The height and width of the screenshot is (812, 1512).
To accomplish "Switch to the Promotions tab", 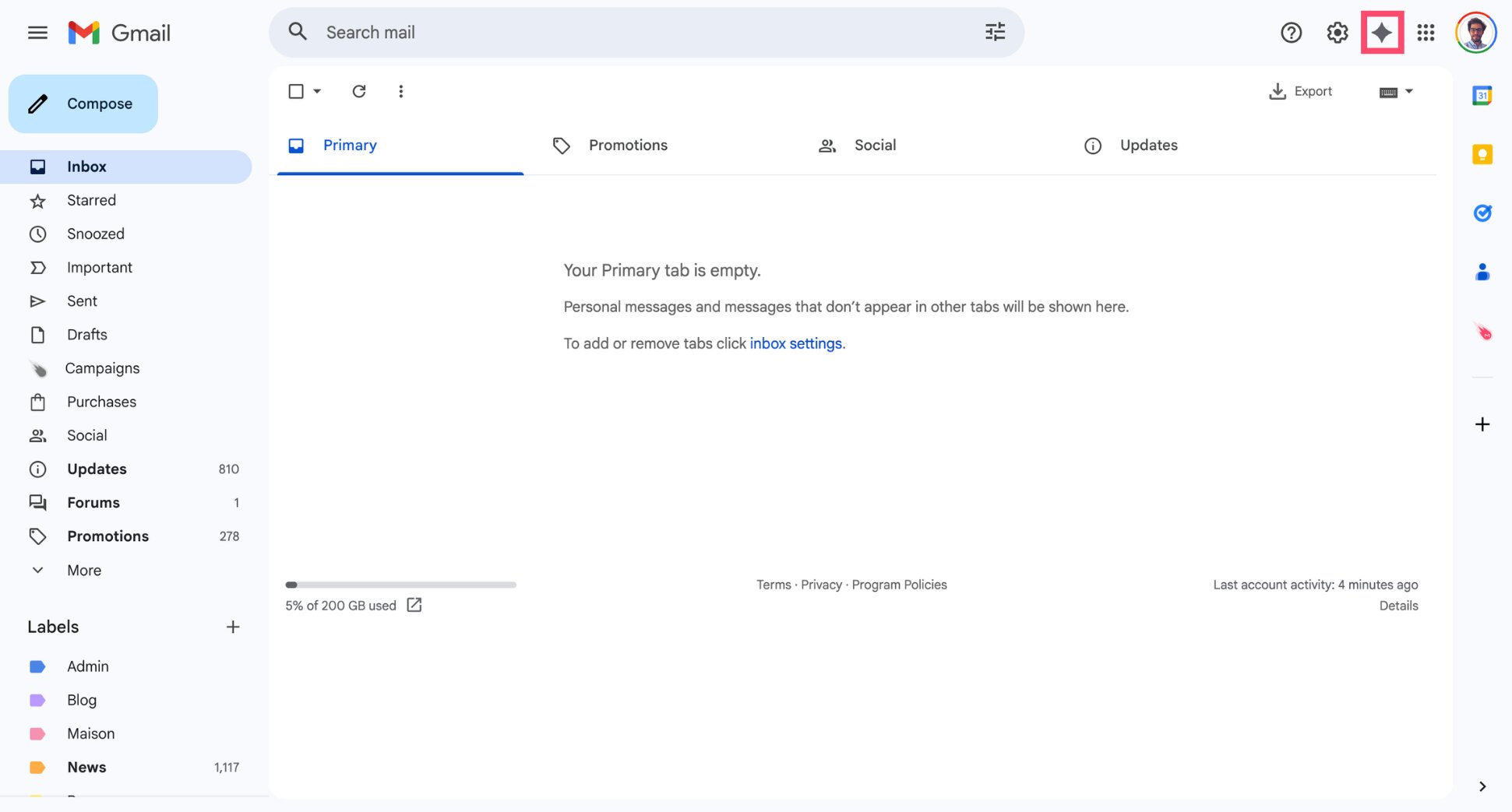I will click(628, 145).
